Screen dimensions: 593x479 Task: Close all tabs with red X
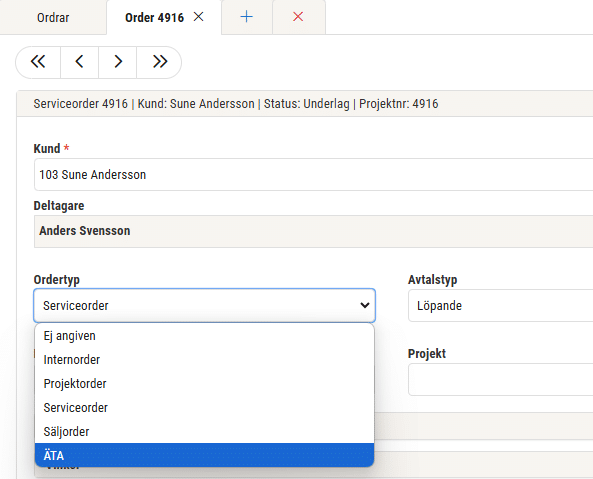point(298,17)
